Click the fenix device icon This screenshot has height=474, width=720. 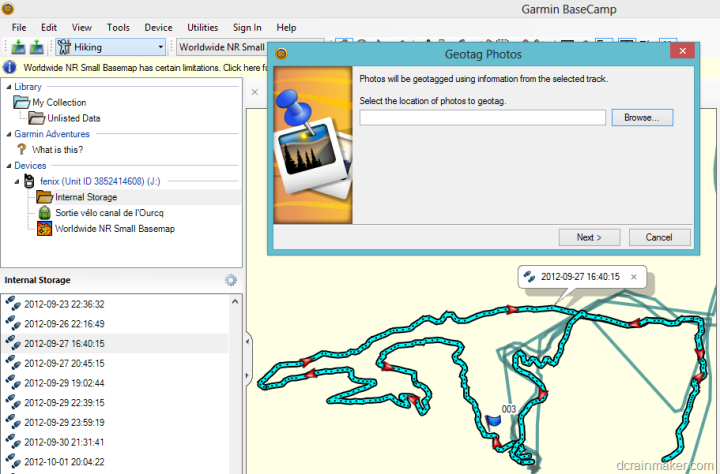29,181
